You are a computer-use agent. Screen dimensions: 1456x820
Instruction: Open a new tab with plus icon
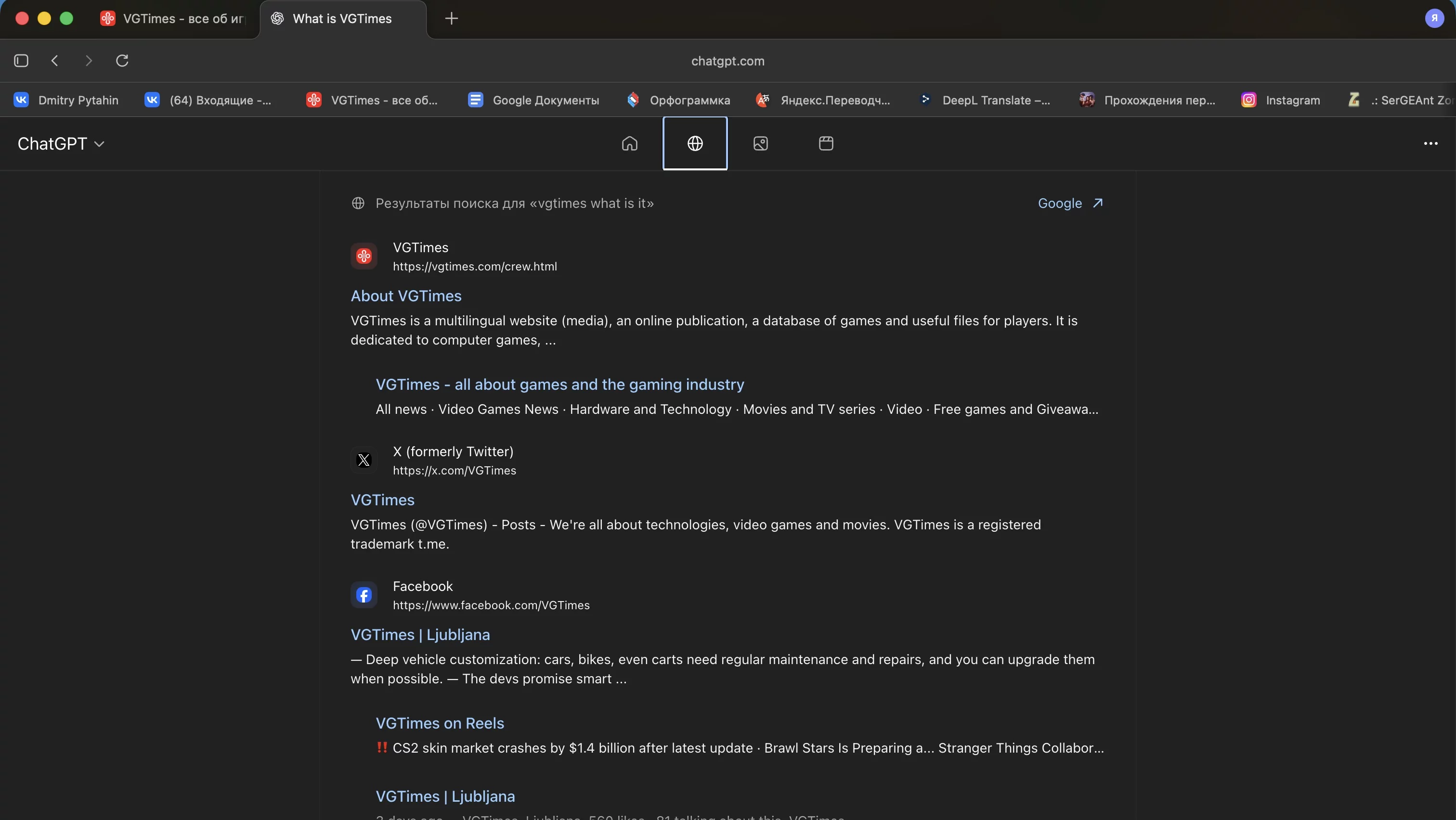451,19
